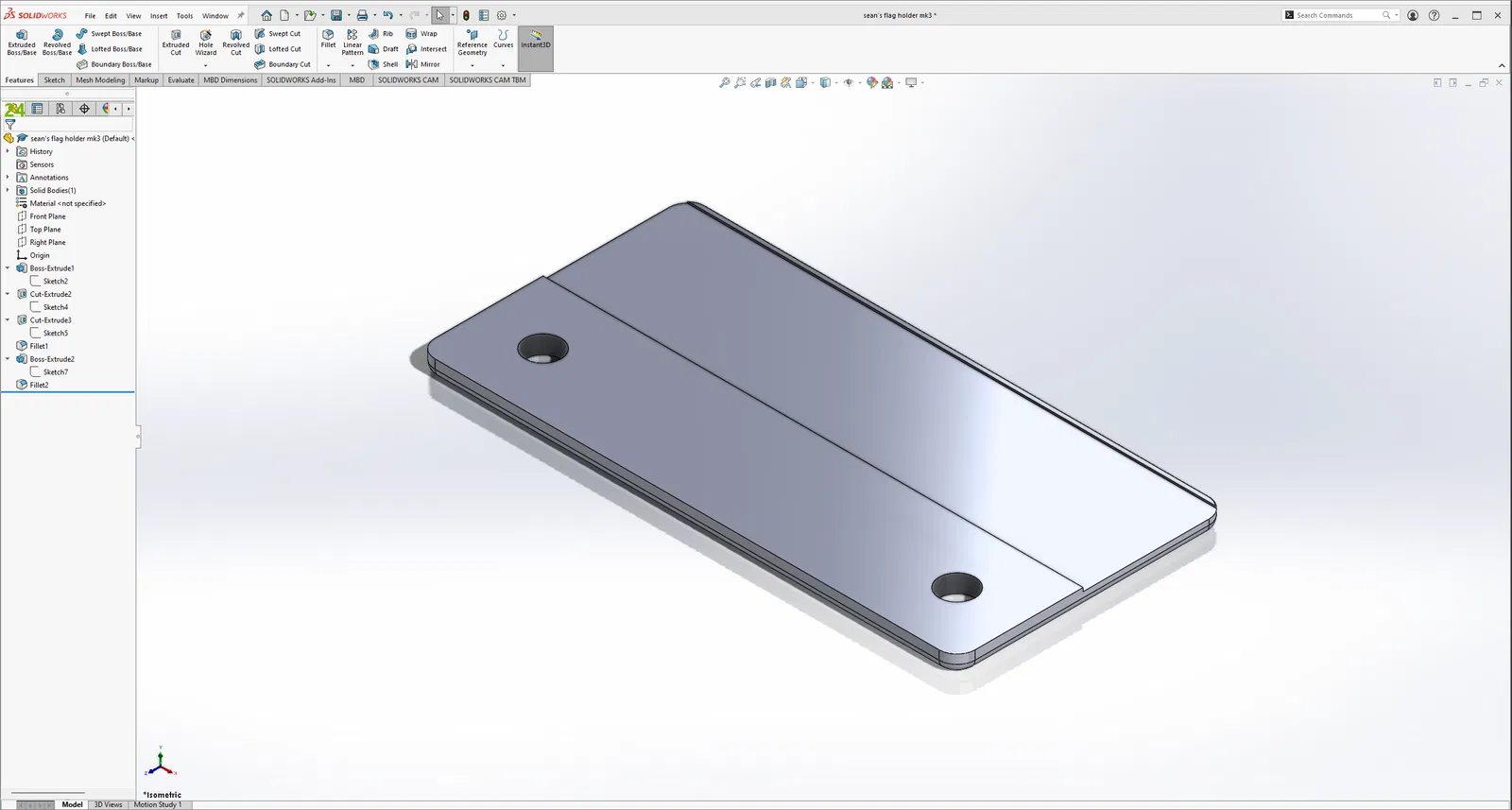Print using the printer icon
1512x810 pixels.
[x=362, y=15]
